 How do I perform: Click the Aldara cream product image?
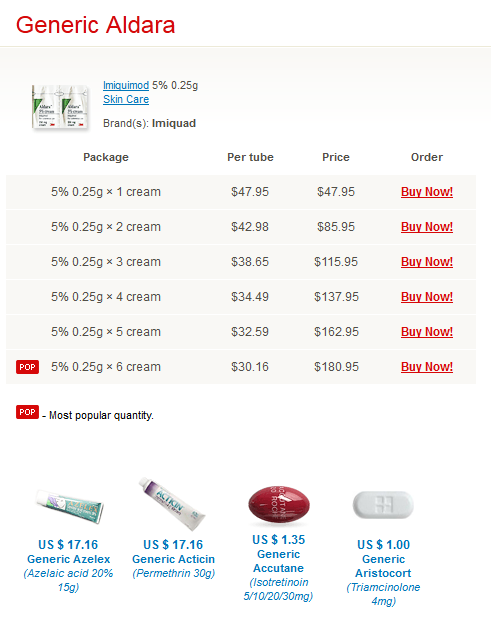click(x=60, y=107)
